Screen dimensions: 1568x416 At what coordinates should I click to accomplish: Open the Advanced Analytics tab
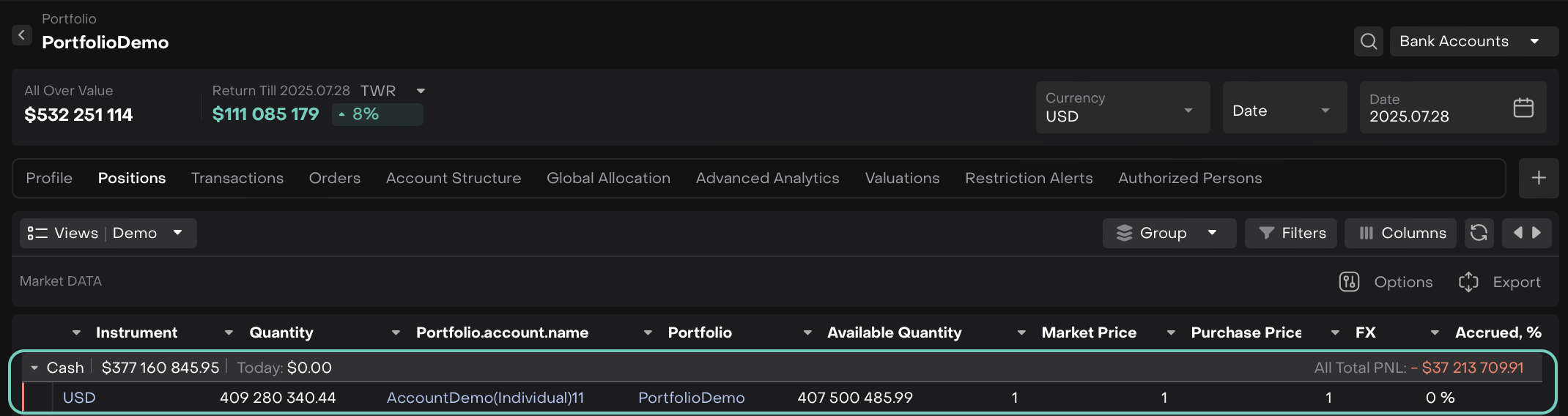coord(767,178)
